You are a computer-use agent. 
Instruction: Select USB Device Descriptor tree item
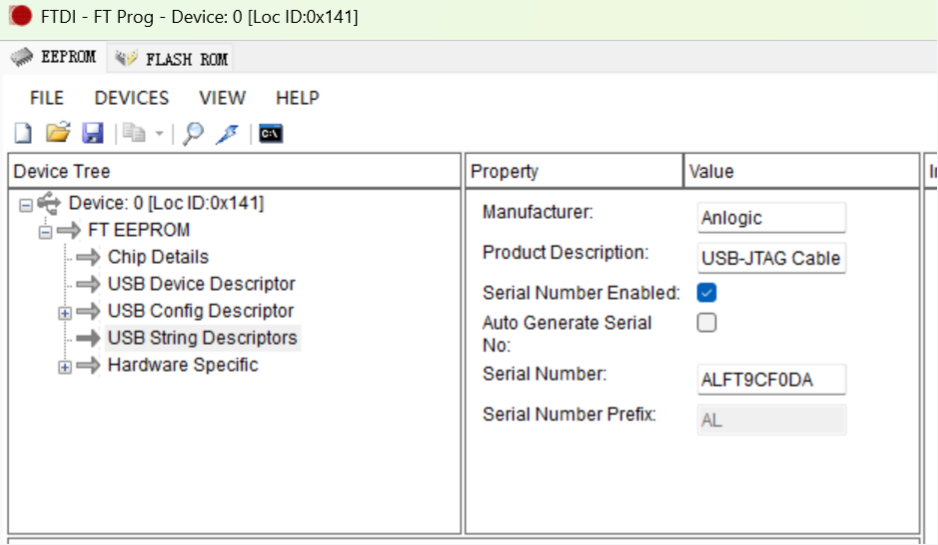tap(202, 284)
